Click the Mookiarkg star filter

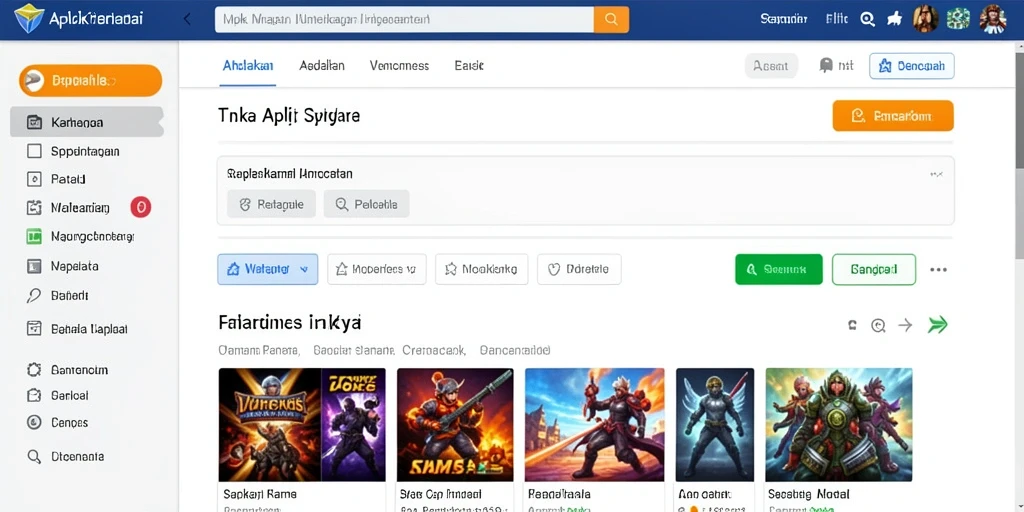tap(481, 269)
